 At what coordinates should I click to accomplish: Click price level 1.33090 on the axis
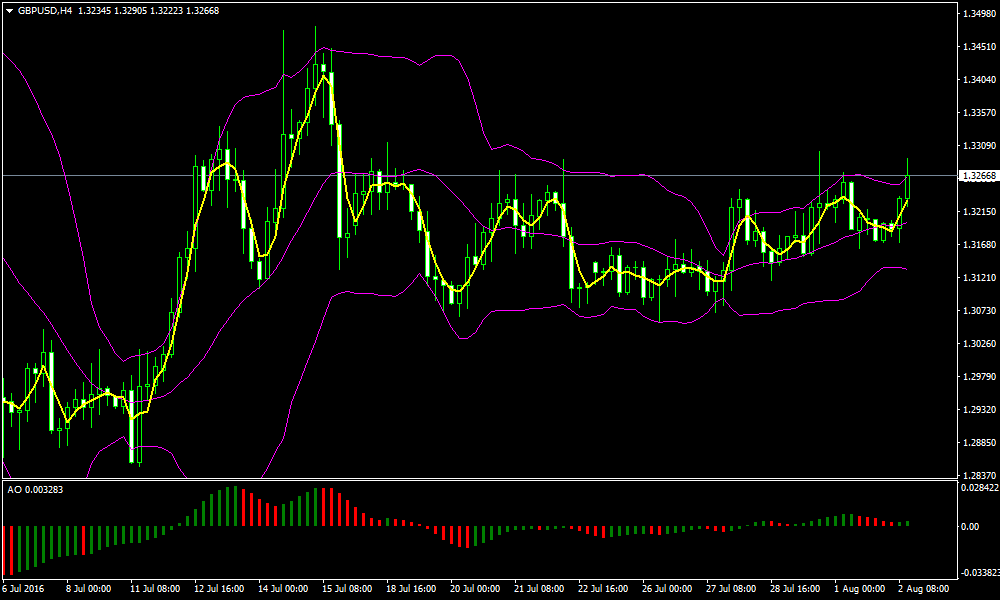[x=979, y=146]
